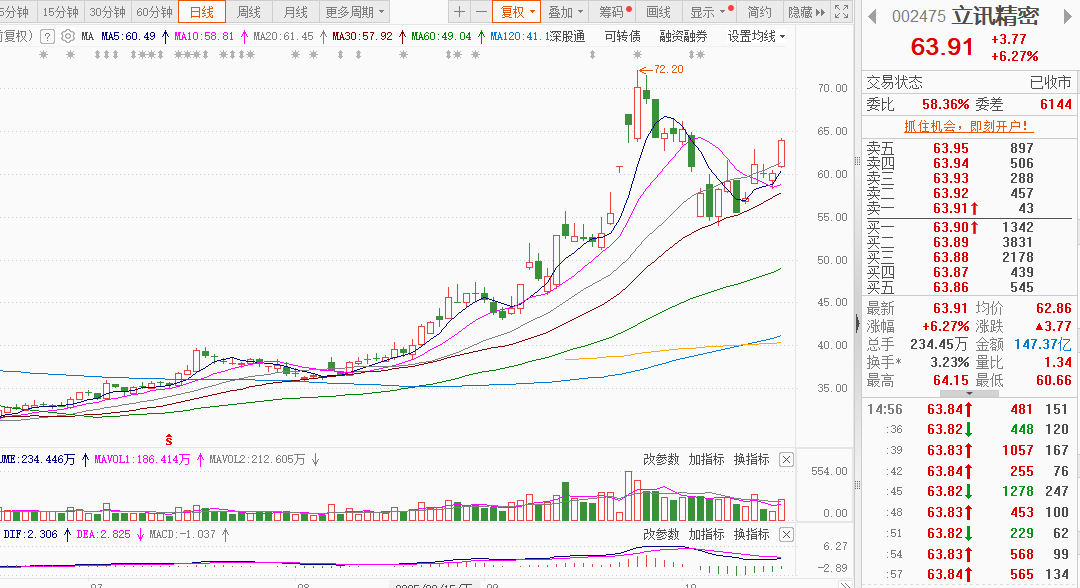Click the red S signal marker on chart
1080x588 pixels.
click(x=169, y=439)
